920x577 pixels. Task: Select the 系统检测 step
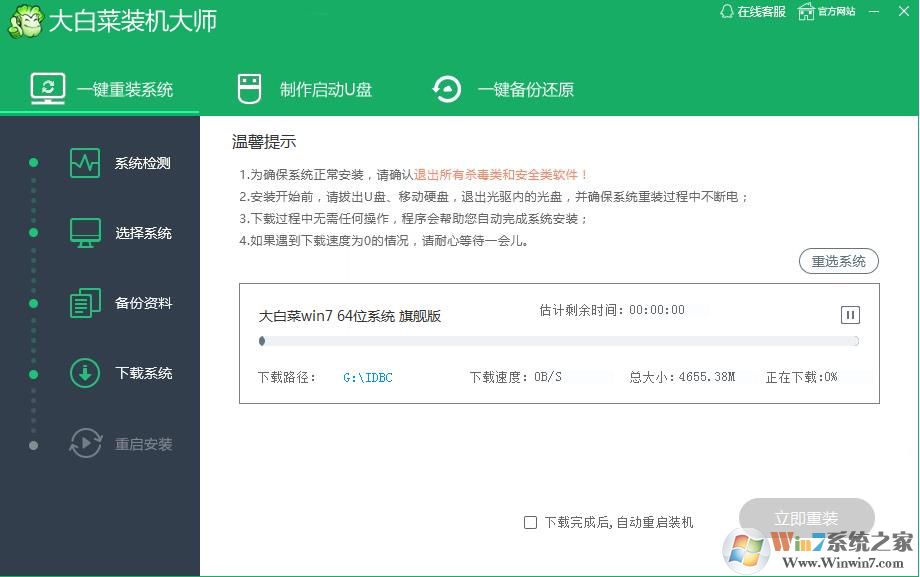[120, 163]
